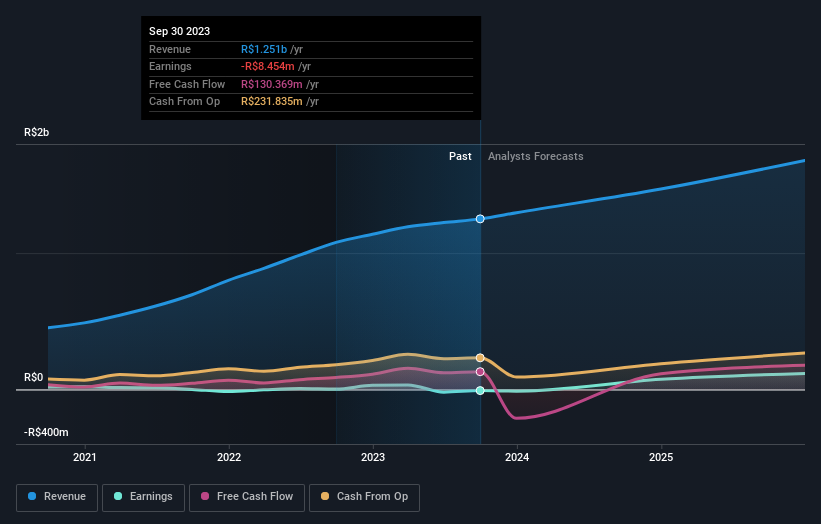Toggle the Free Cash Flow legend series

click(247, 497)
